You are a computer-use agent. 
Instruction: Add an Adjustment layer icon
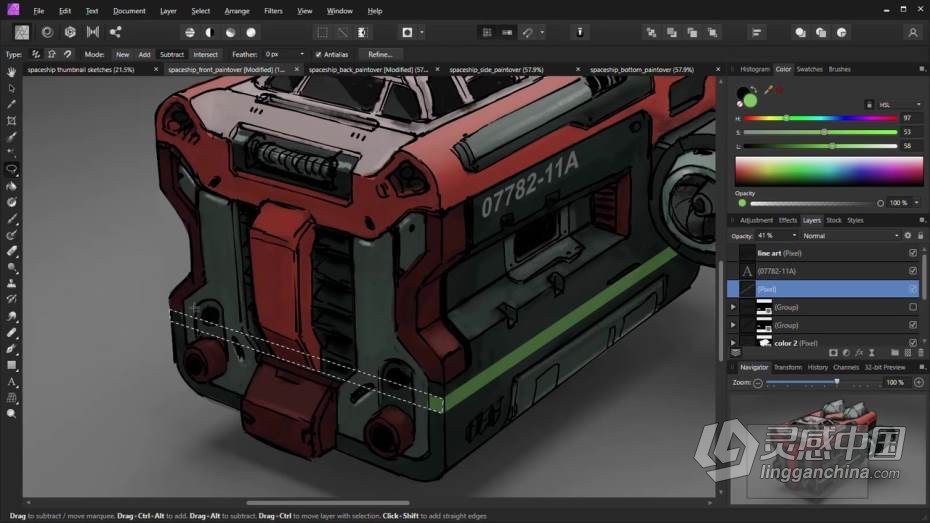click(846, 353)
